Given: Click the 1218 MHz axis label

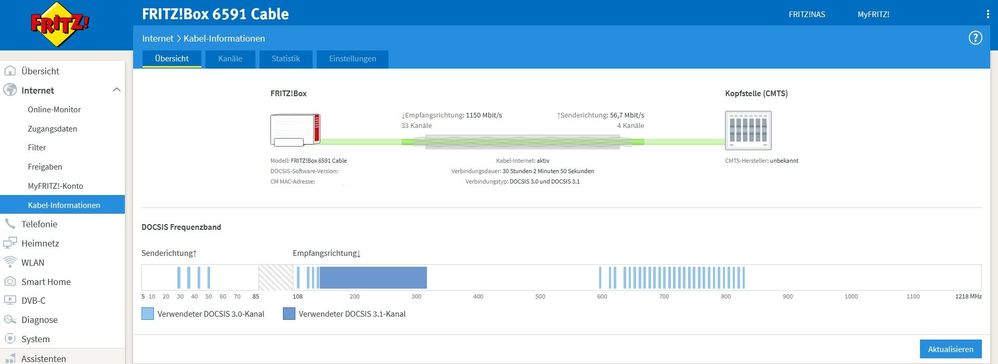Looking at the screenshot, I should click(967, 297).
